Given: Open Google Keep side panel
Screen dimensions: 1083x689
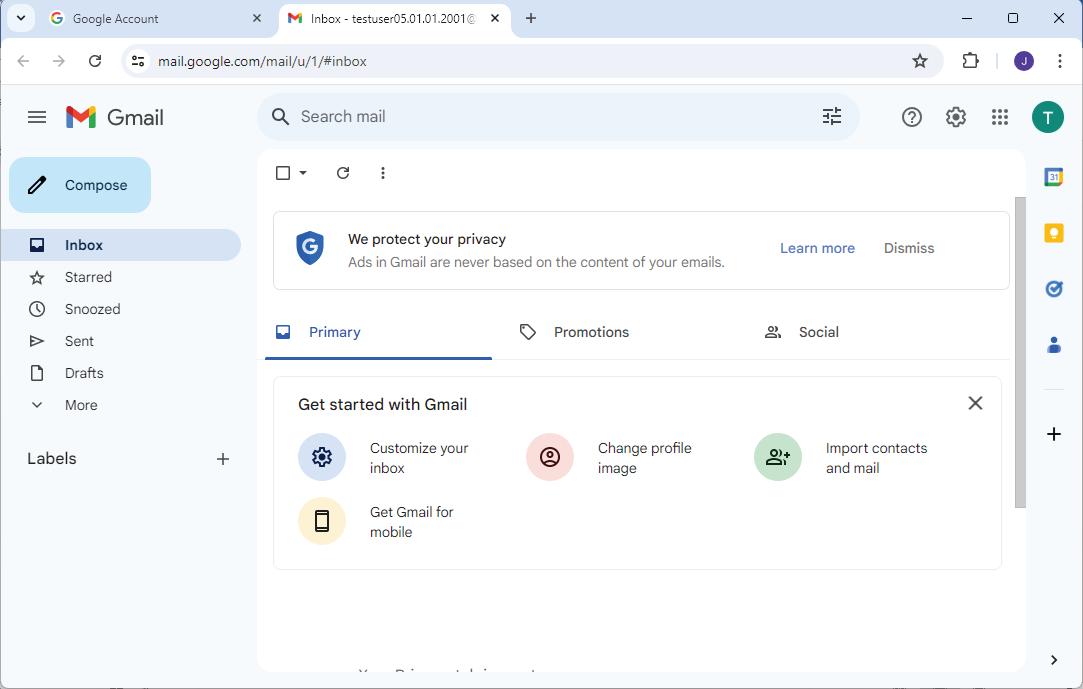Looking at the screenshot, I should 1053,233.
